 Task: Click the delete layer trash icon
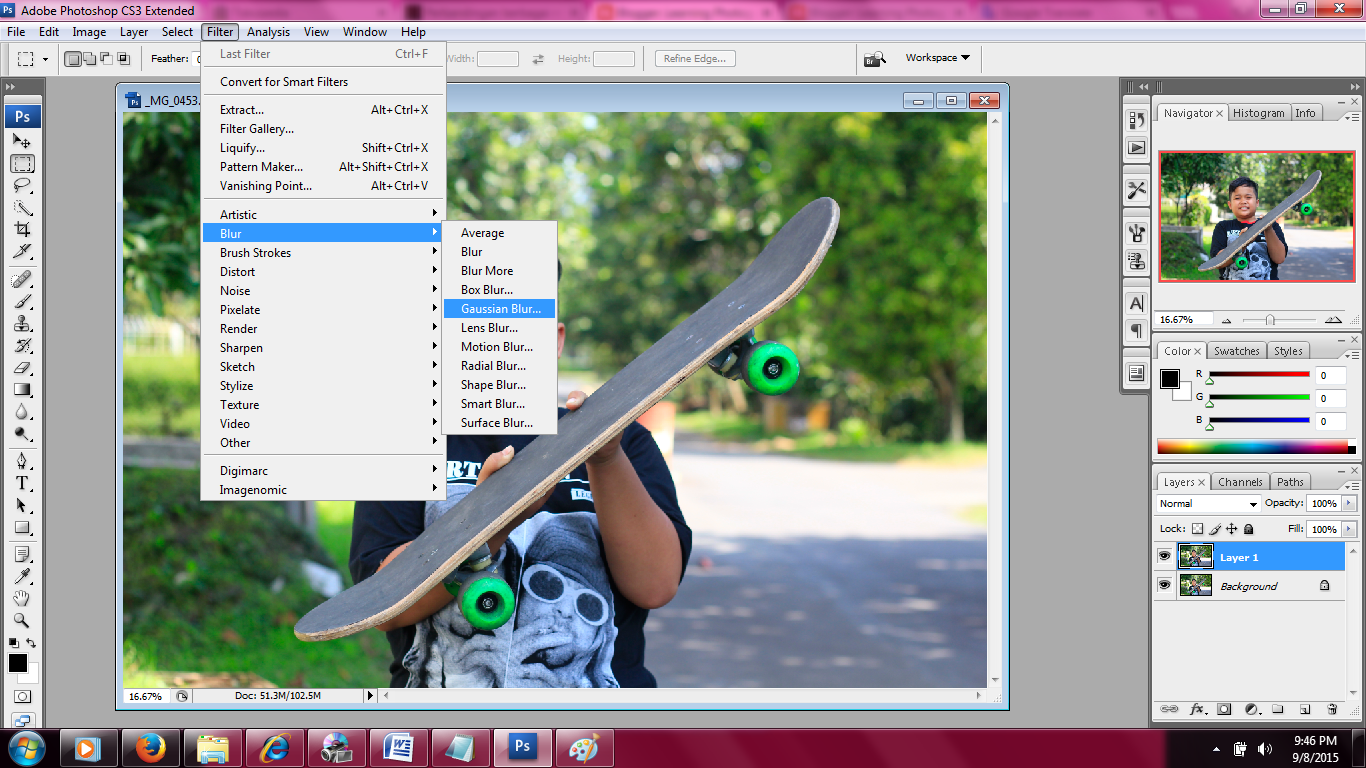coord(1332,709)
